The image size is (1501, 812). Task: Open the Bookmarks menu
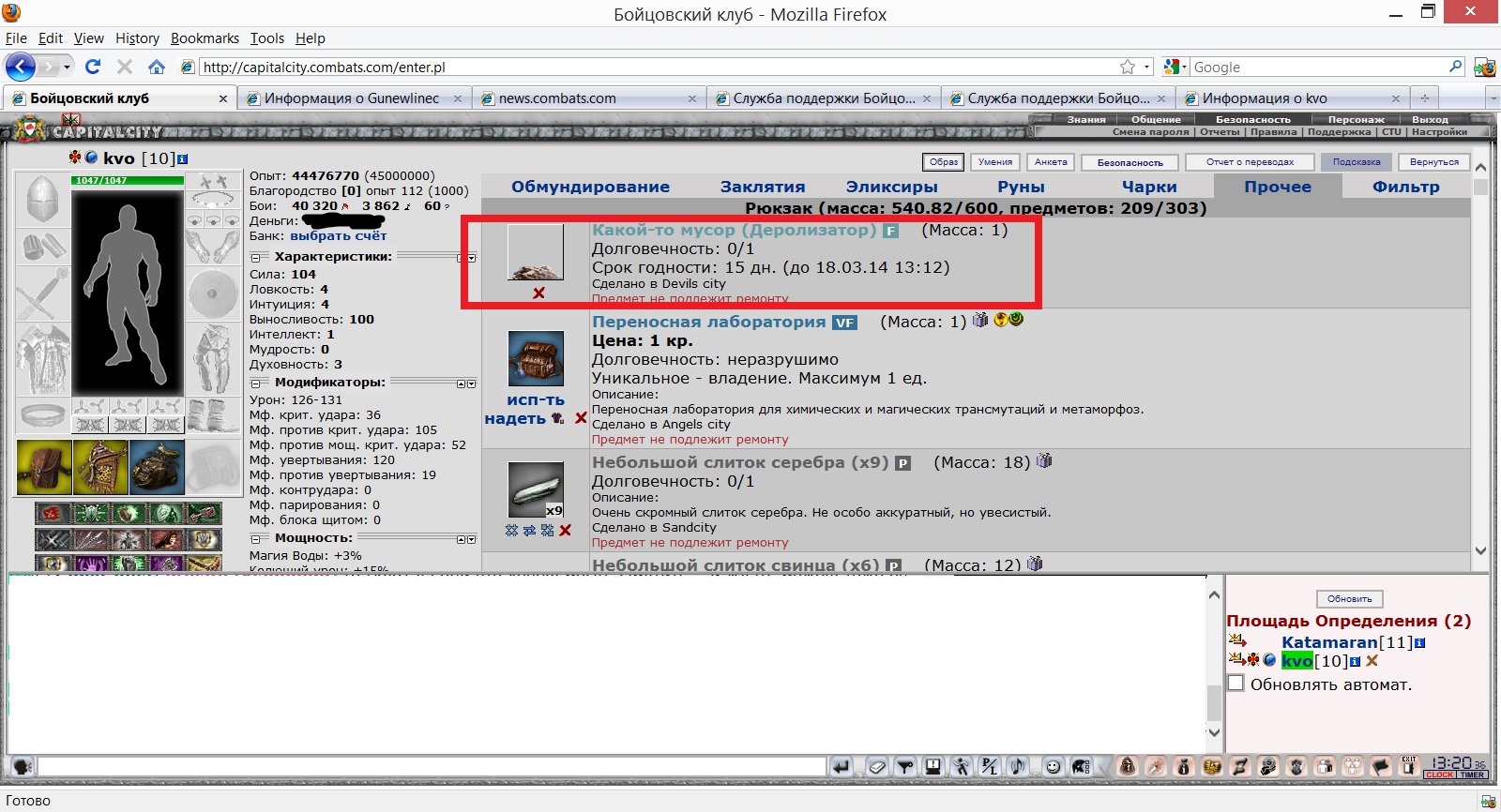tap(205, 38)
